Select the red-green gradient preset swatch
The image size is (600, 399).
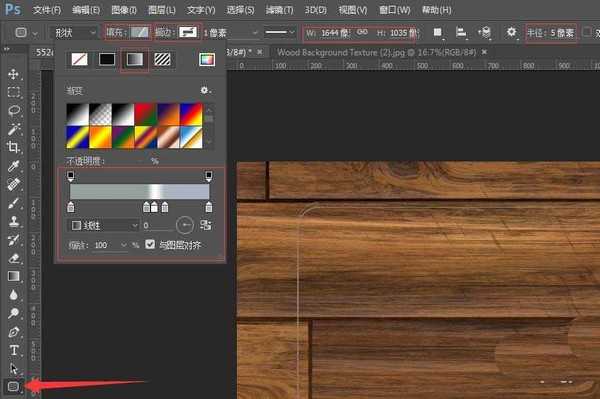tap(145, 114)
